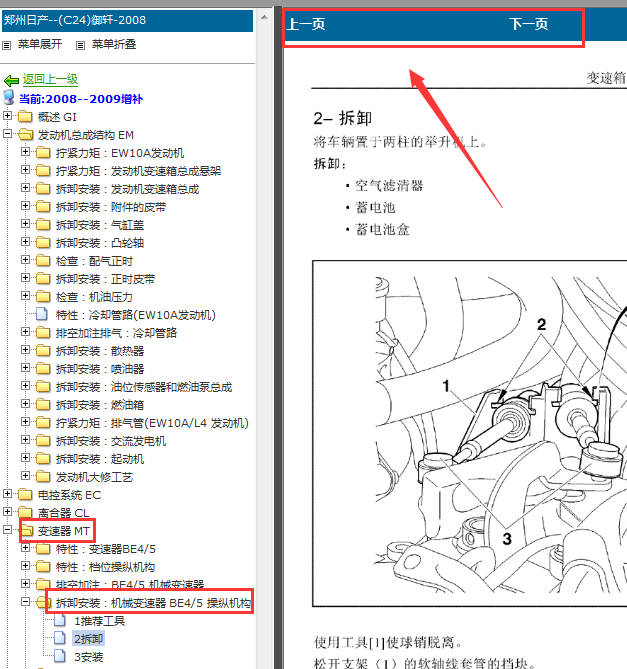Open 拆卸安装：正时皮带 entry
The width and height of the screenshot is (627, 669).
pos(105,279)
